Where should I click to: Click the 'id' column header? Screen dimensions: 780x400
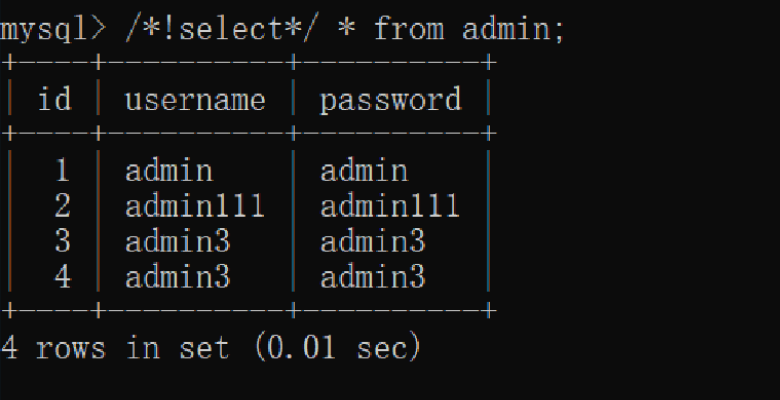(x=54, y=99)
